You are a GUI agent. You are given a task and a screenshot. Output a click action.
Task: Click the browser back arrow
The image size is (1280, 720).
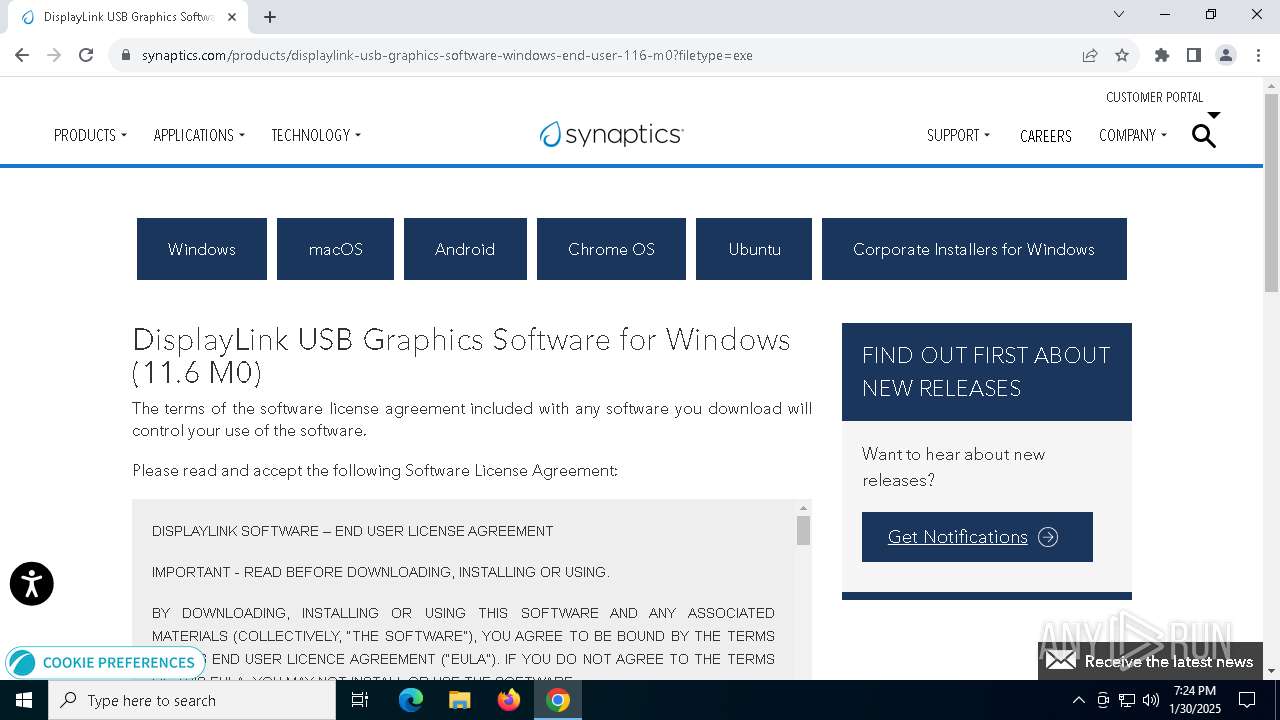pos(22,55)
